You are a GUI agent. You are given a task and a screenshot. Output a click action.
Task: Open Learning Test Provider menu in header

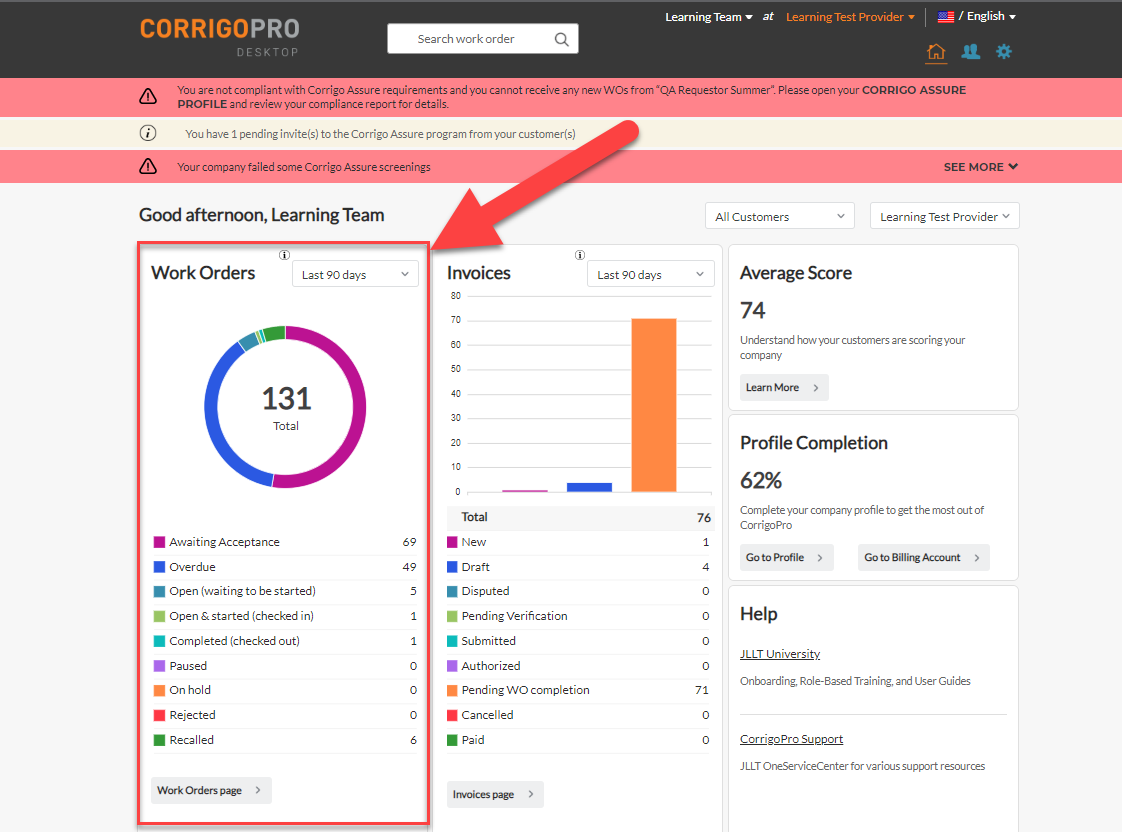[850, 17]
